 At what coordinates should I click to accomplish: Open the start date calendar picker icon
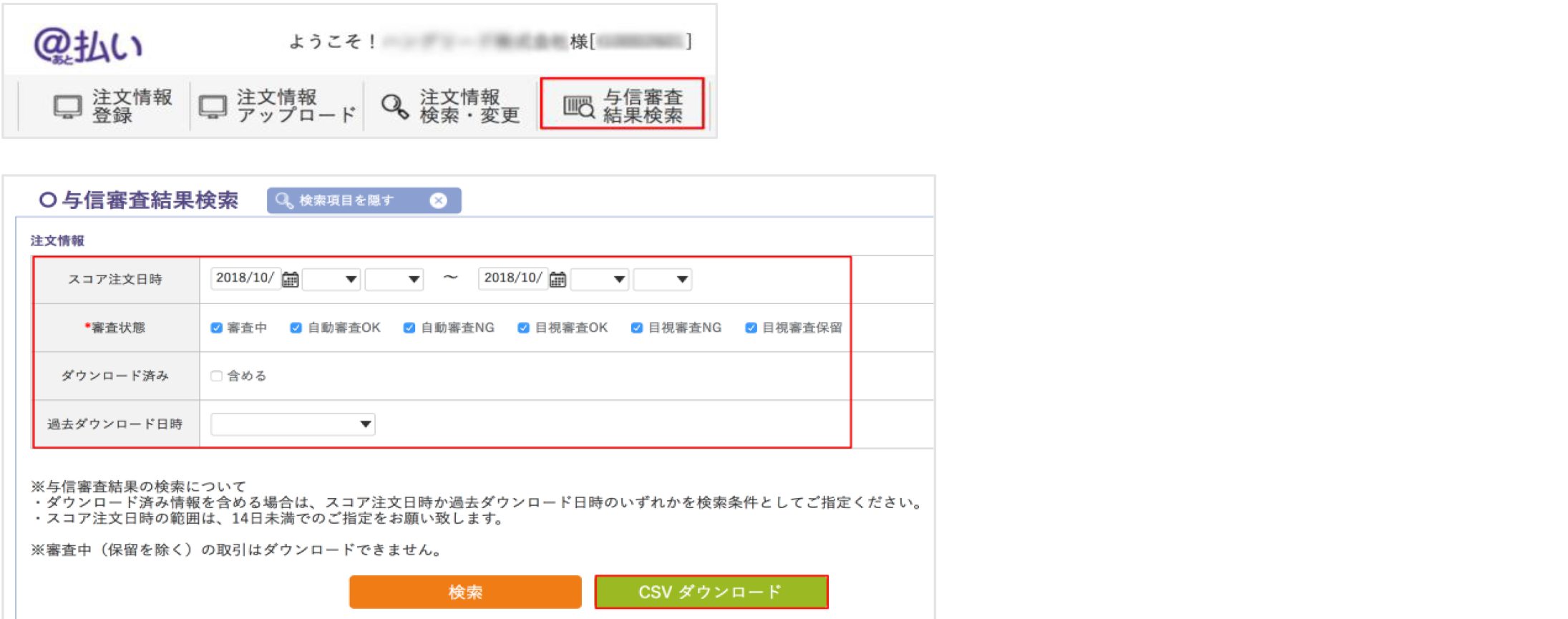290,279
